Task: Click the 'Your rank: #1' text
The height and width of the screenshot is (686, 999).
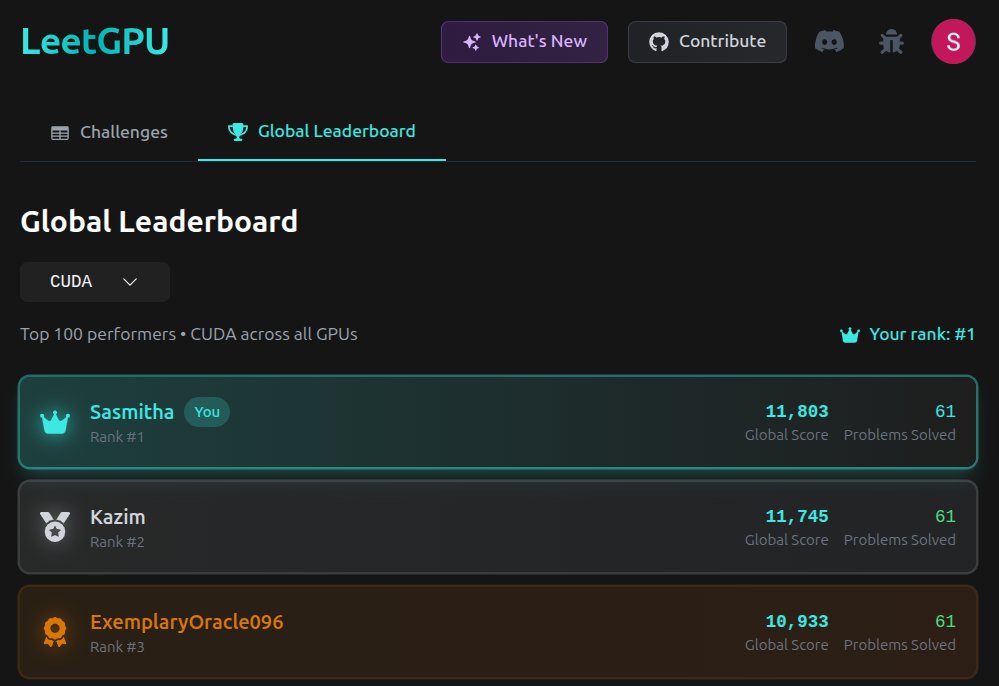Action: coord(922,334)
